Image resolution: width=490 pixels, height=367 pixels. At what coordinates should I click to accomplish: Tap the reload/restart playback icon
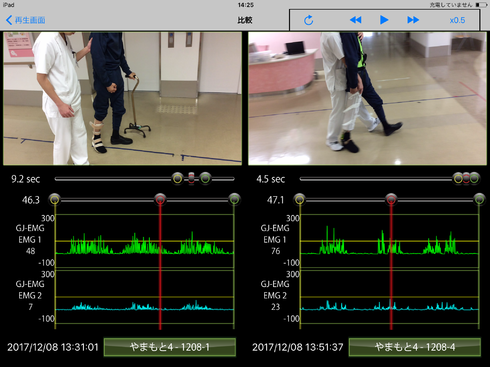point(308,20)
